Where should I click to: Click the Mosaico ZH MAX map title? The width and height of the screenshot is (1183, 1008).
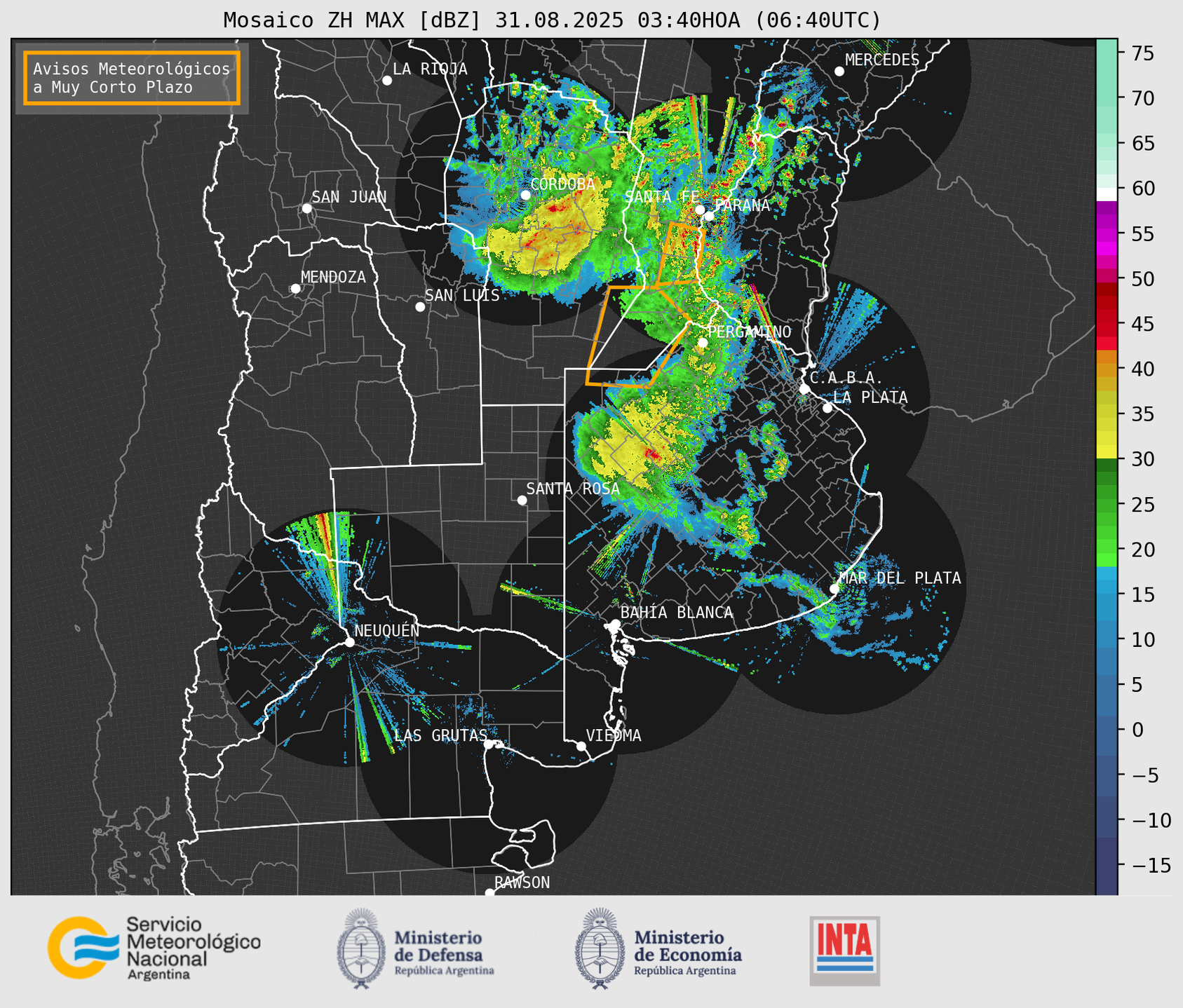pyautogui.click(x=552, y=20)
